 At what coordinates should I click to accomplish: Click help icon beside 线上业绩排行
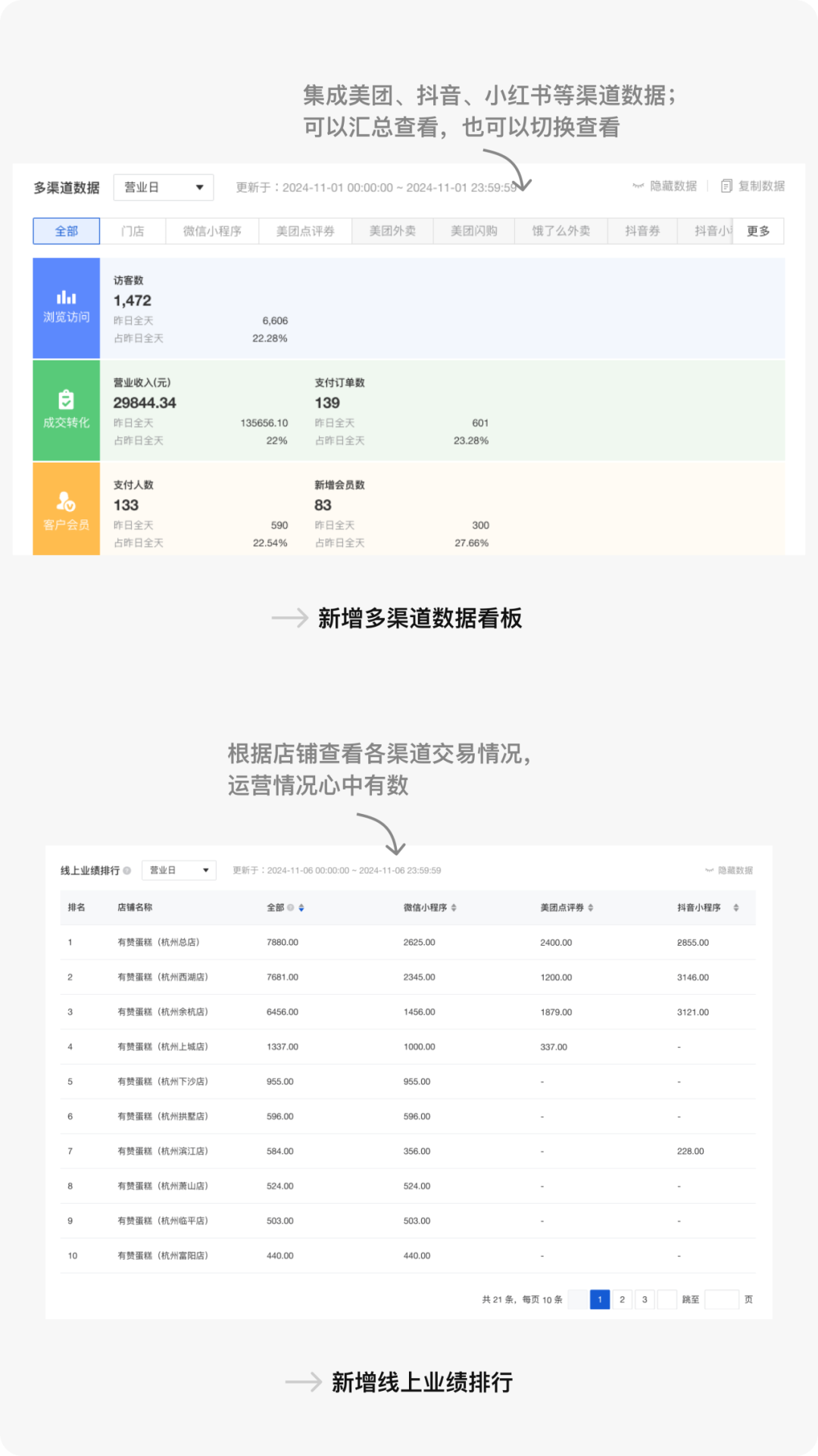tap(127, 871)
